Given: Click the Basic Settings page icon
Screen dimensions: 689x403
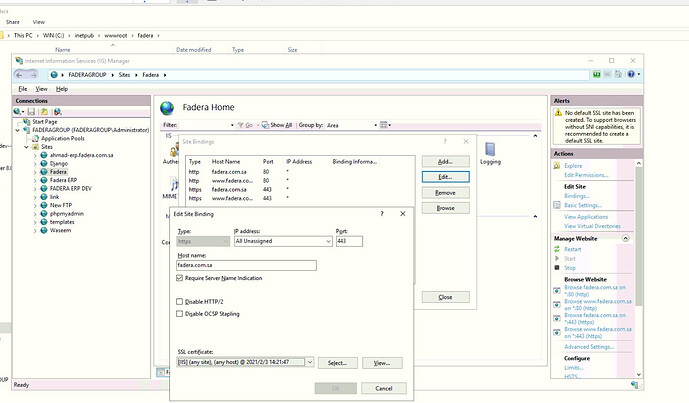Looking at the screenshot, I should tap(557, 205).
